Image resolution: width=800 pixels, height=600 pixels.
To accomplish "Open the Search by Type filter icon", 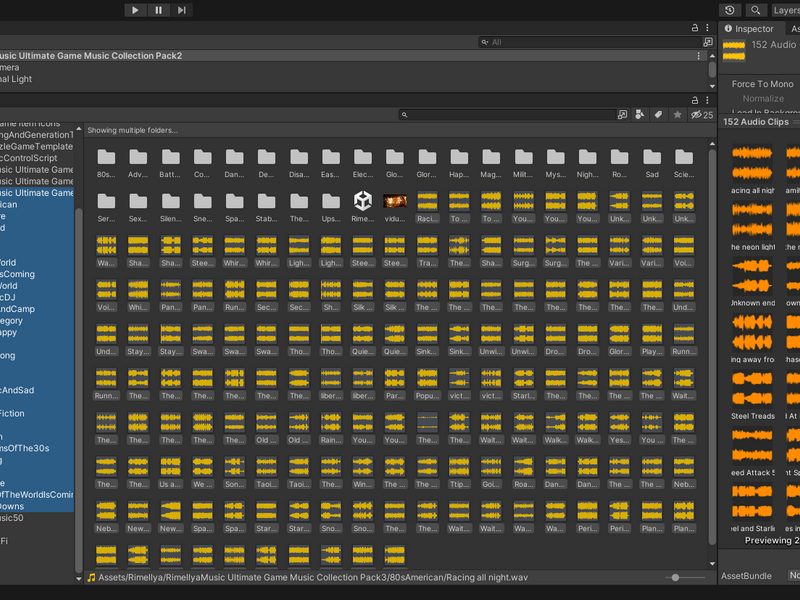I will 640,115.
